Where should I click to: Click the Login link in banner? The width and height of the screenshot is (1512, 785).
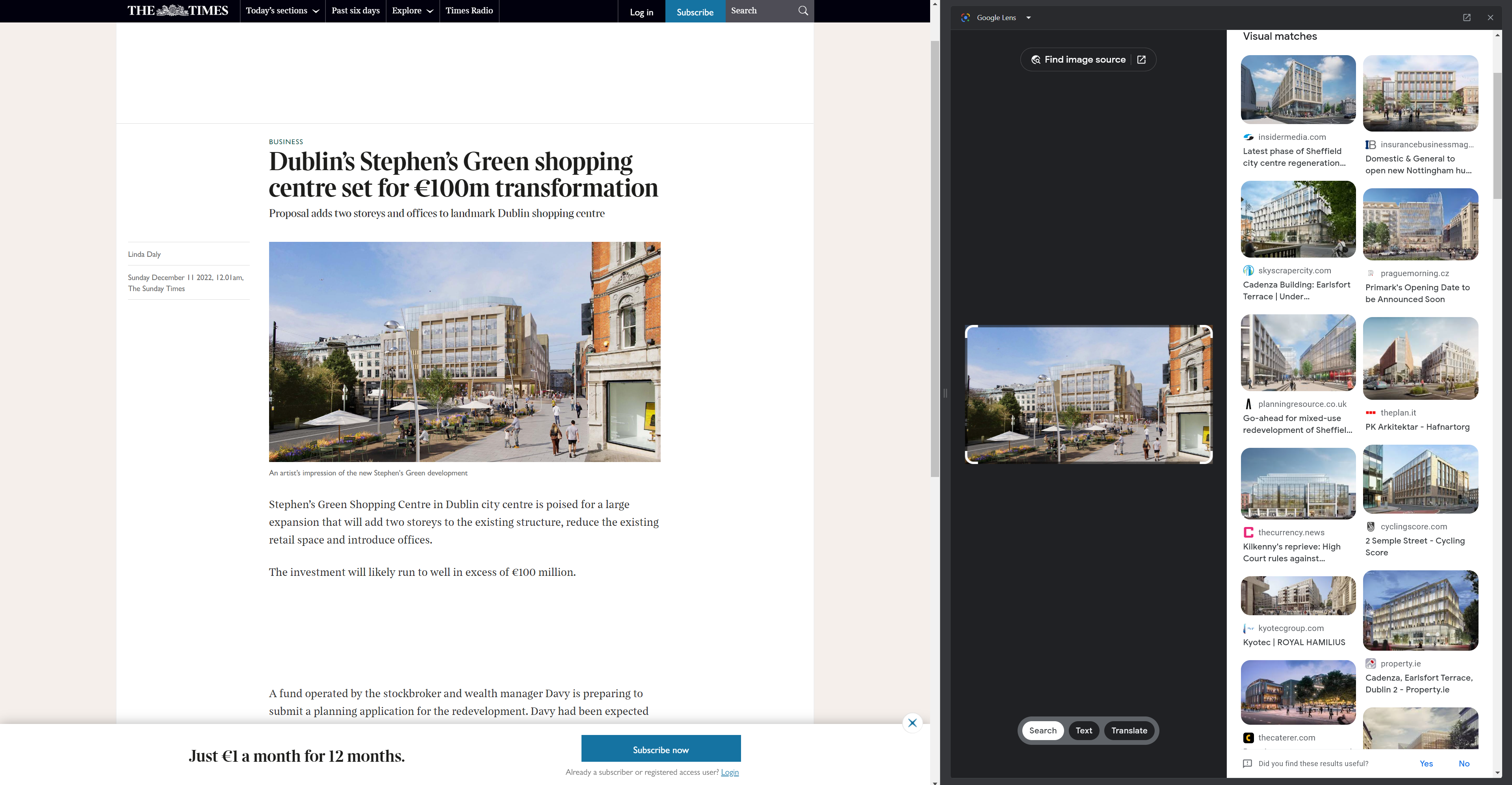[x=730, y=772]
